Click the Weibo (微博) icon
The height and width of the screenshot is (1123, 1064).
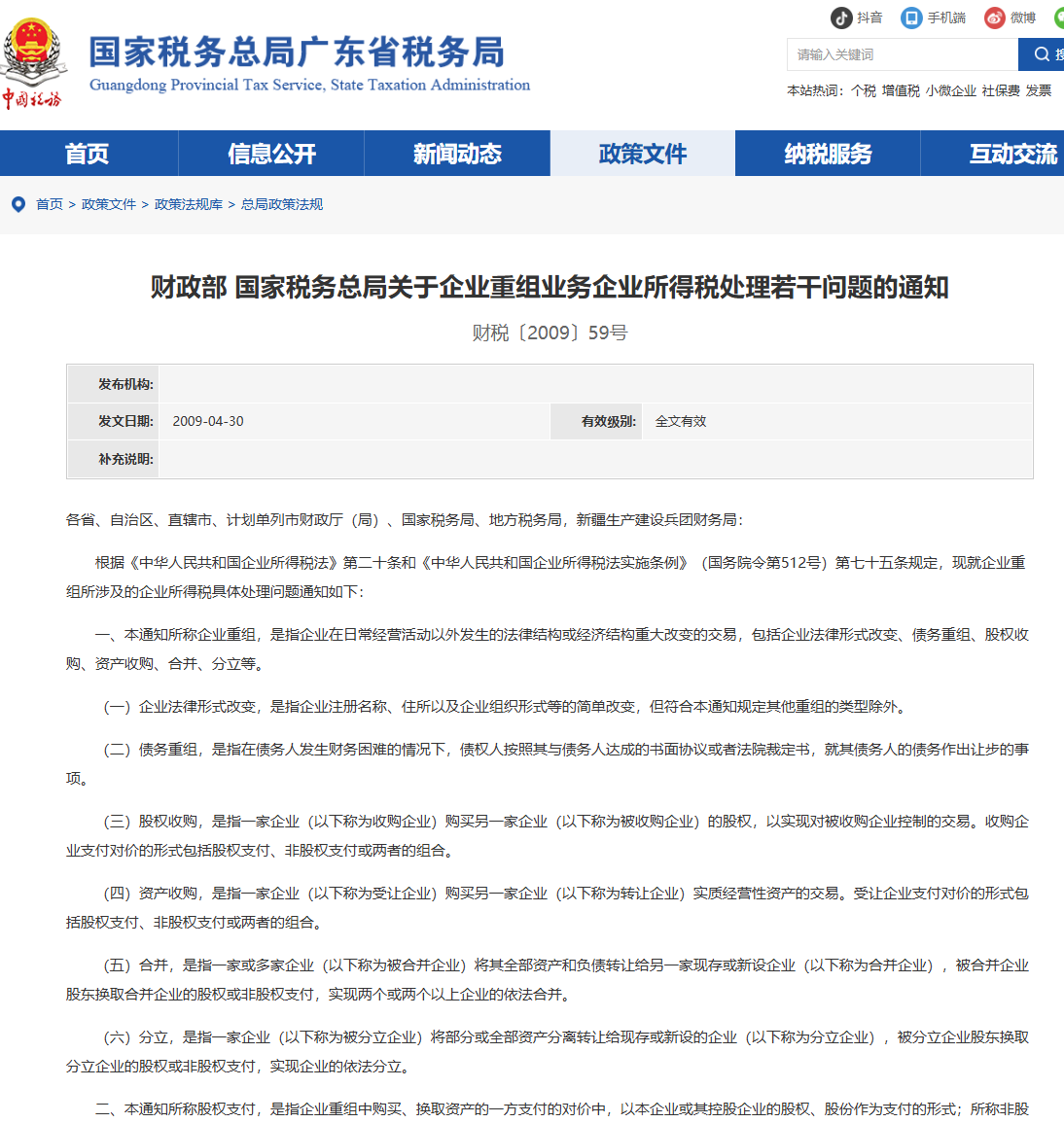pyautogui.click(x=994, y=18)
